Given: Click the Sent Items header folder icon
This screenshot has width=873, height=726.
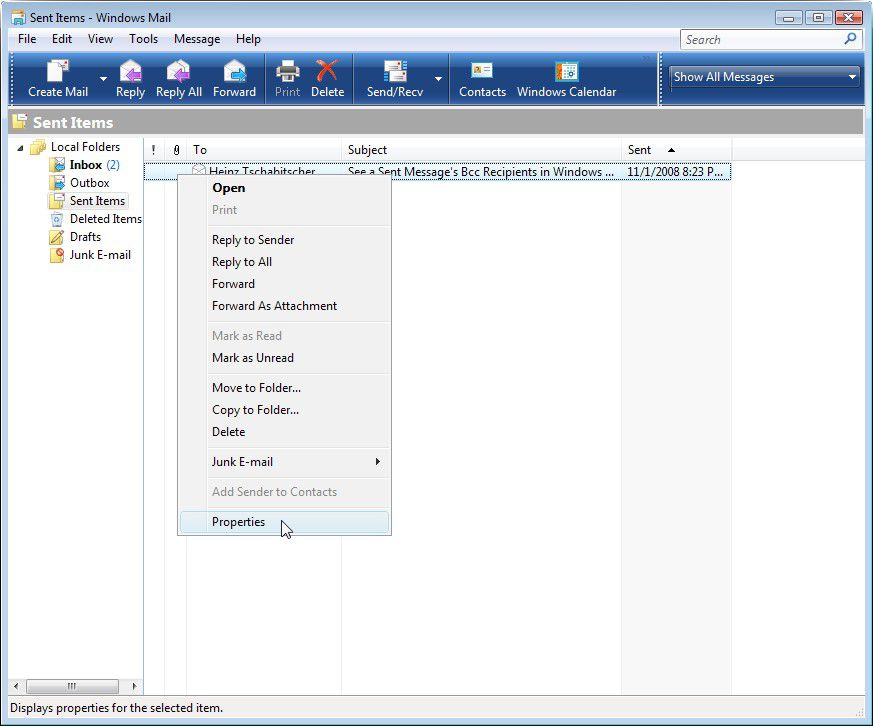Looking at the screenshot, I should point(20,121).
